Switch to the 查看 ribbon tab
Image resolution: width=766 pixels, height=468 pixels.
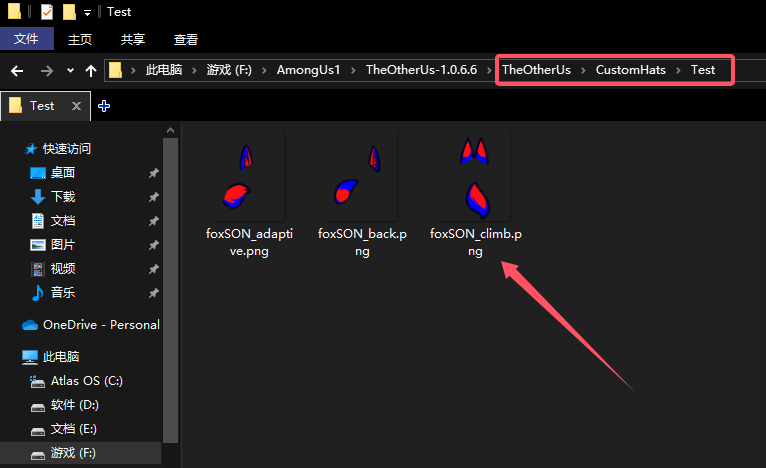186,39
